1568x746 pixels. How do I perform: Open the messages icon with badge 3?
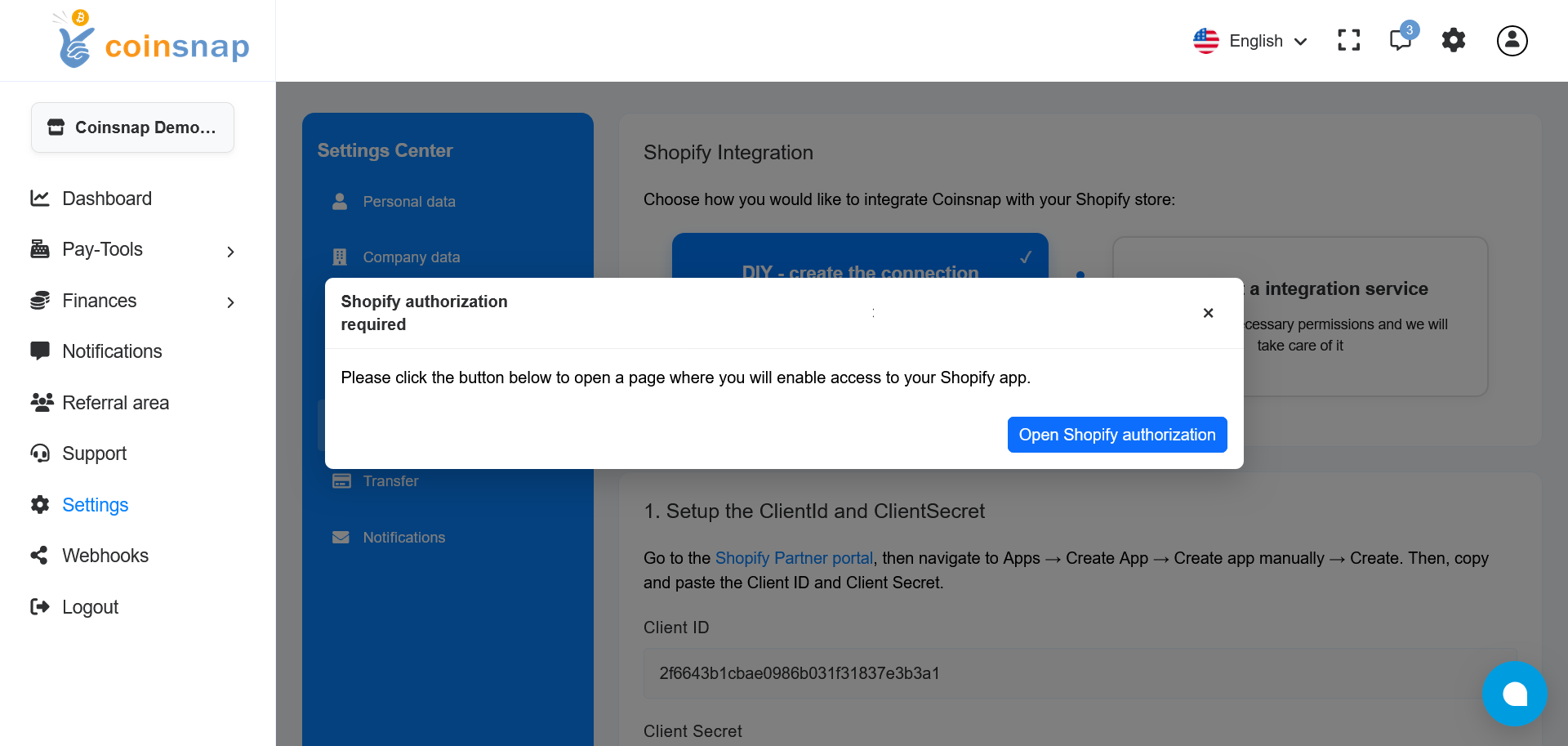click(x=1401, y=39)
